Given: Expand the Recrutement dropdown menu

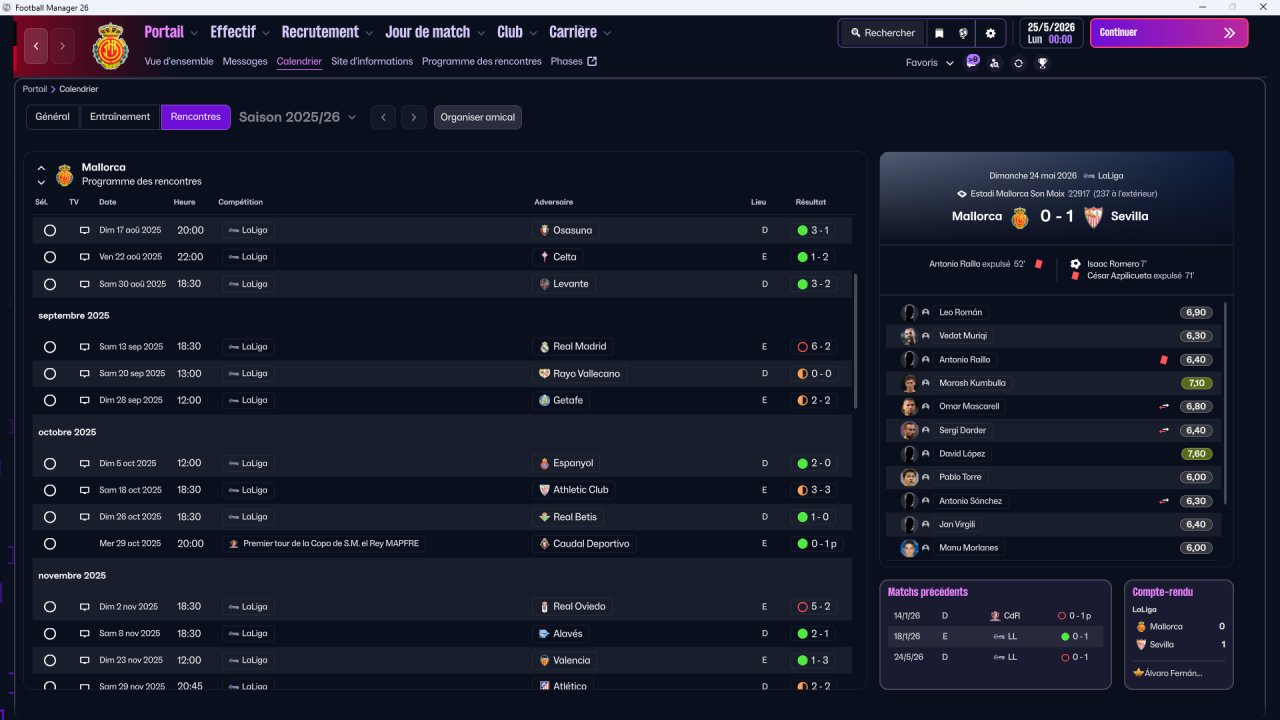Looking at the screenshot, I should 327,32.
